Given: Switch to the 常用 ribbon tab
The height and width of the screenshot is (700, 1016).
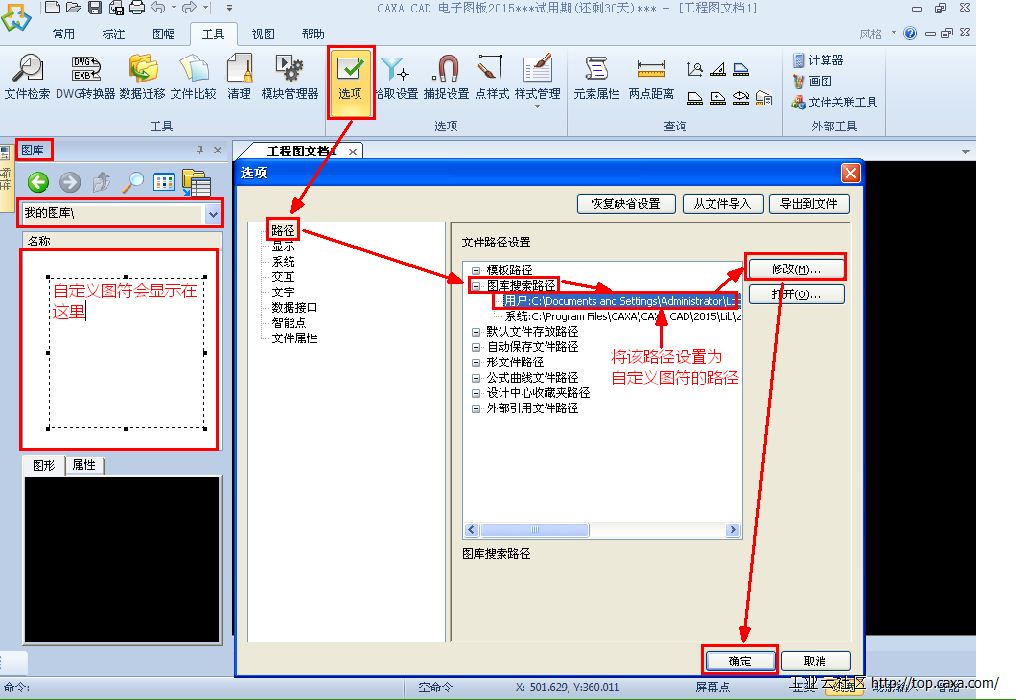Looking at the screenshot, I should click(x=64, y=34).
